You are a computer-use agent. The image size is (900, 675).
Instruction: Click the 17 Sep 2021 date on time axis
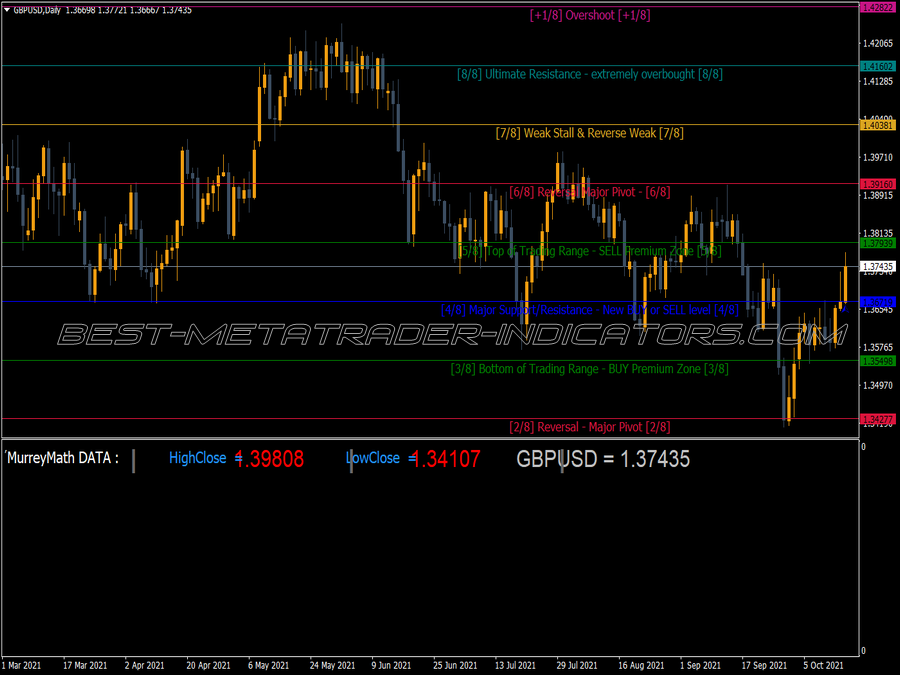point(764,666)
